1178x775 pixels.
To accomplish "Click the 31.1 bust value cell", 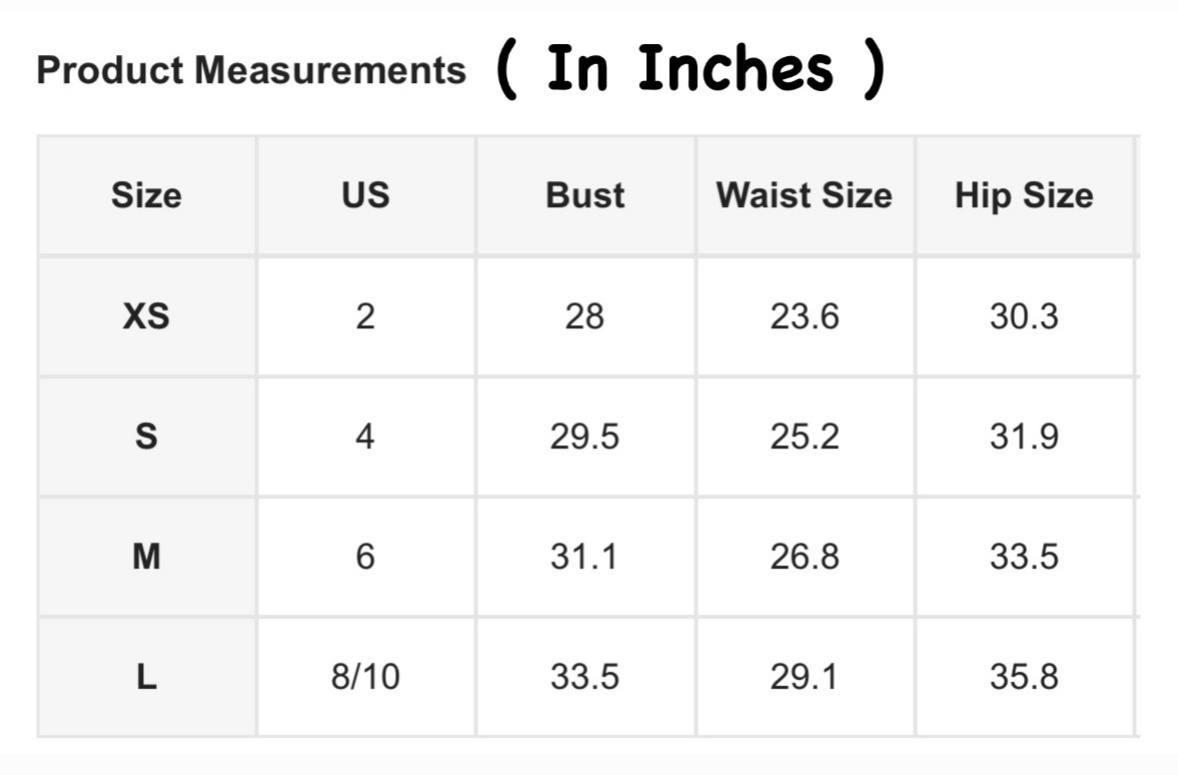I will [585, 556].
